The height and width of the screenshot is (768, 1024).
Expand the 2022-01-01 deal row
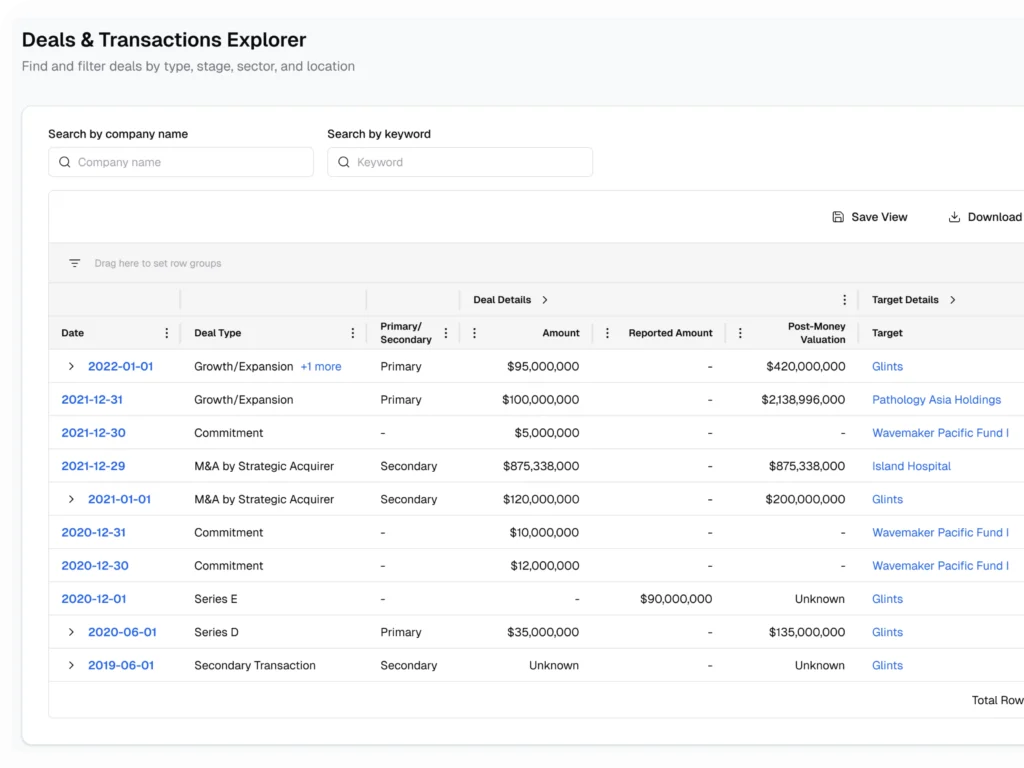(71, 366)
